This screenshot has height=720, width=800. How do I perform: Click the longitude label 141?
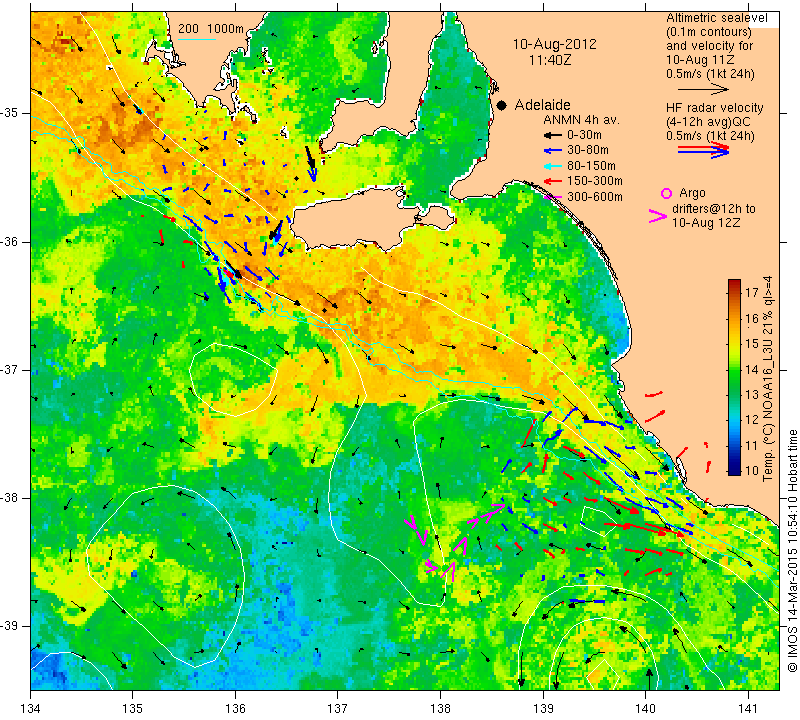748,709
